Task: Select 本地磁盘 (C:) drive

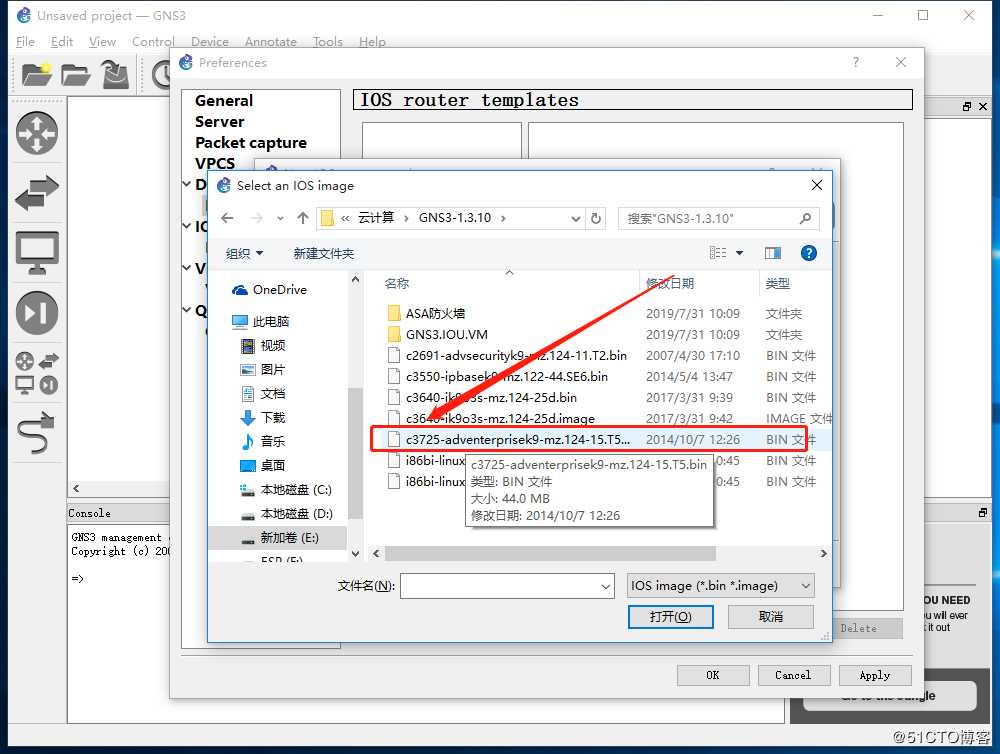Action: [x=286, y=490]
